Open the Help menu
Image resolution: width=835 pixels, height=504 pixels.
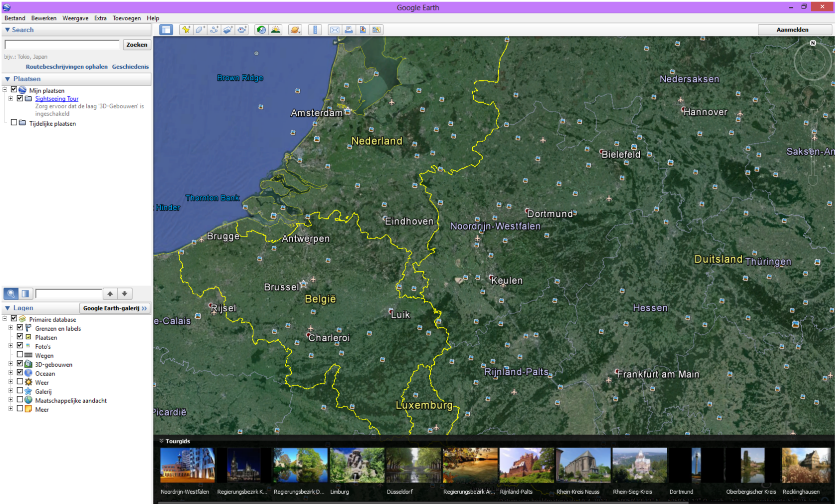pyautogui.click(x=153, y=18)
